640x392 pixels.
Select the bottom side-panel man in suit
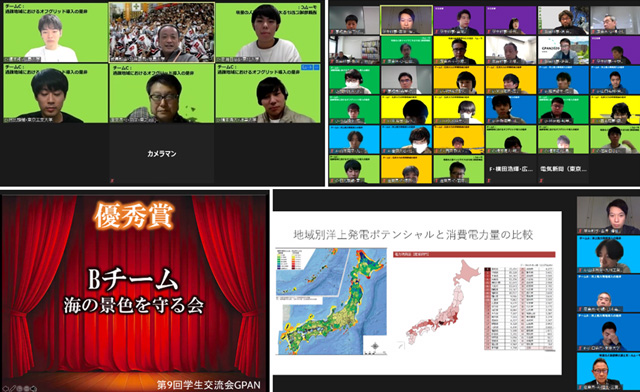(x=608, y=371)
